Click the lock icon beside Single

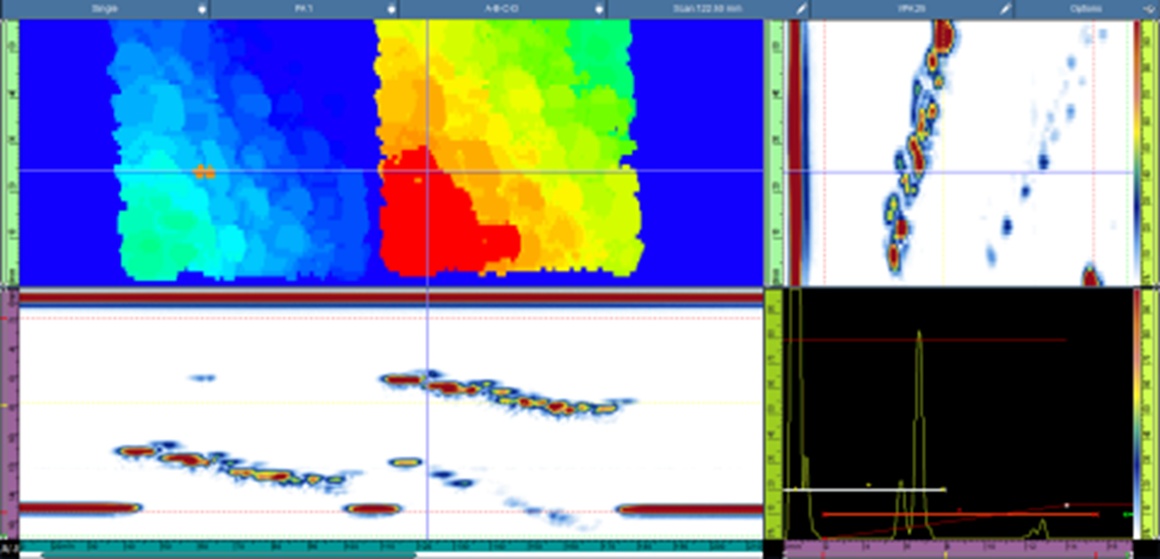tap(203, 8)
